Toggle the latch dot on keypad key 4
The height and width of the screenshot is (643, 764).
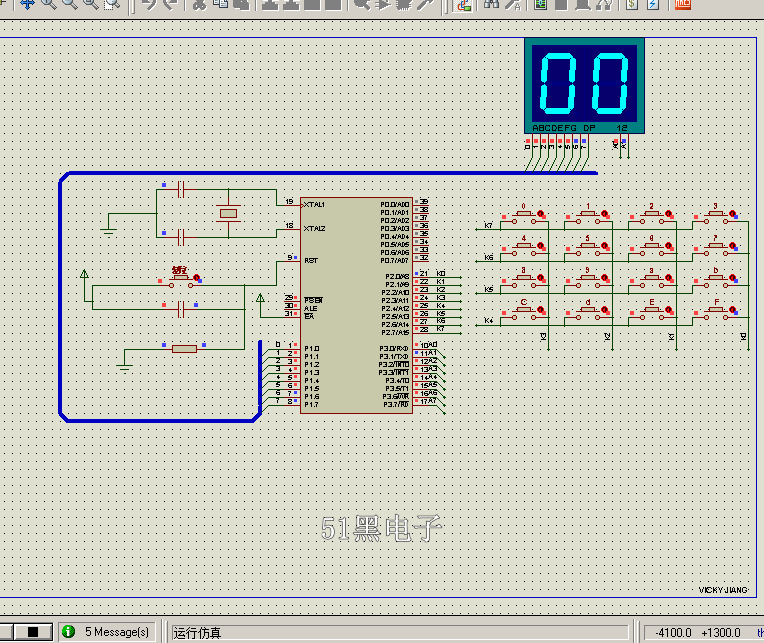pyautogui.click(x=540, y=246)
